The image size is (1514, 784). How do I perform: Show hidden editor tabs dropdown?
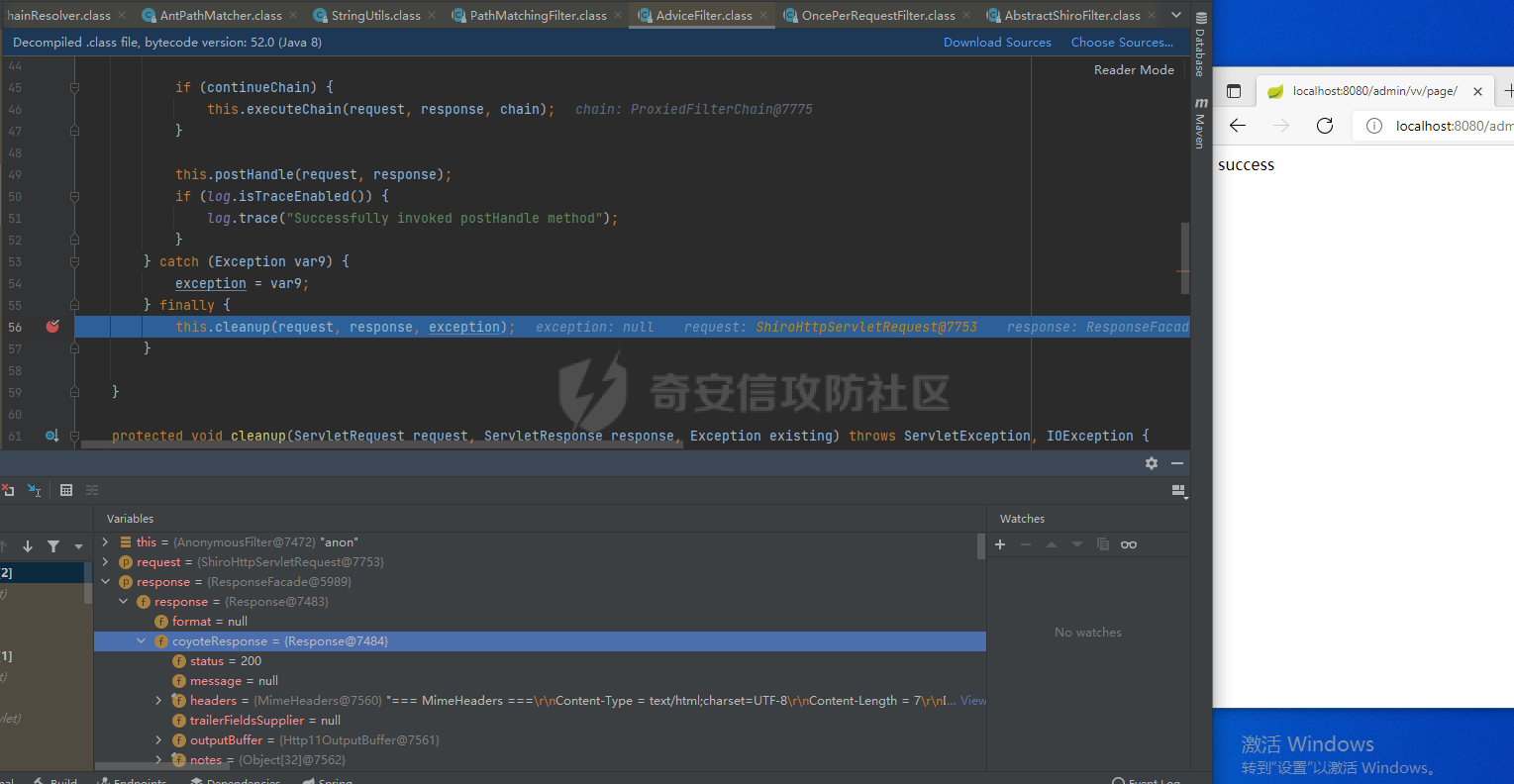[x=1176, y=15]
